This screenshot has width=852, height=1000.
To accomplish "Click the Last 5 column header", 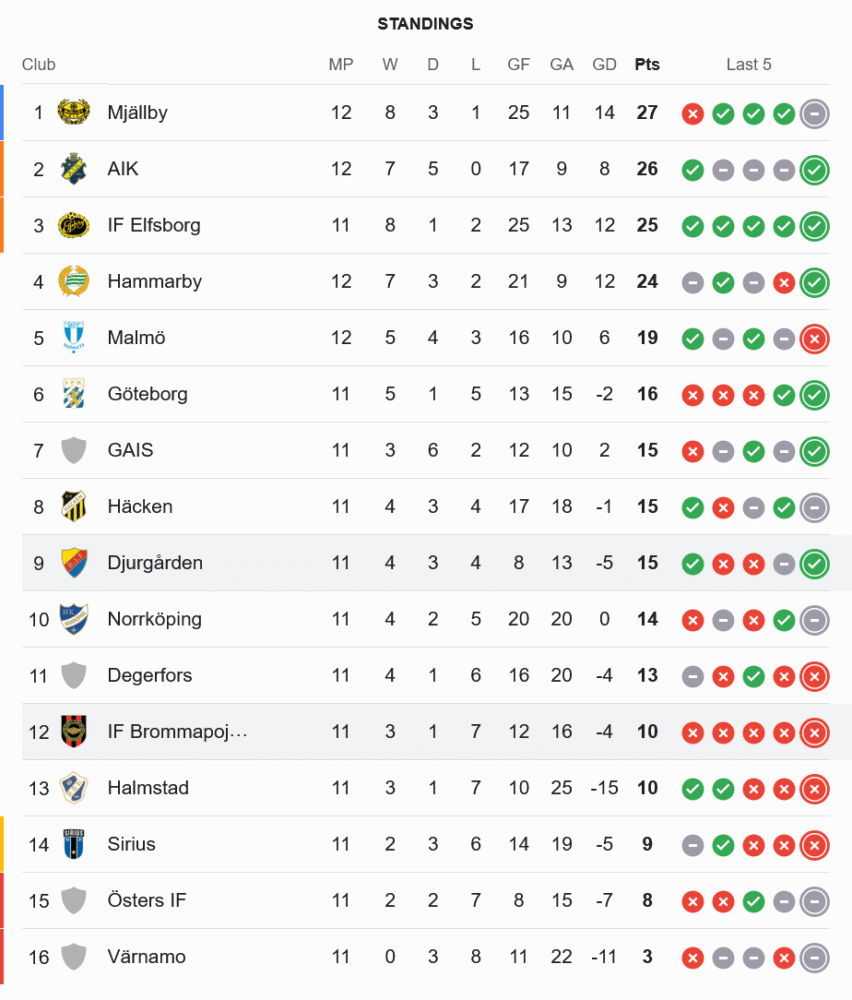I will [x=749, y=64].
